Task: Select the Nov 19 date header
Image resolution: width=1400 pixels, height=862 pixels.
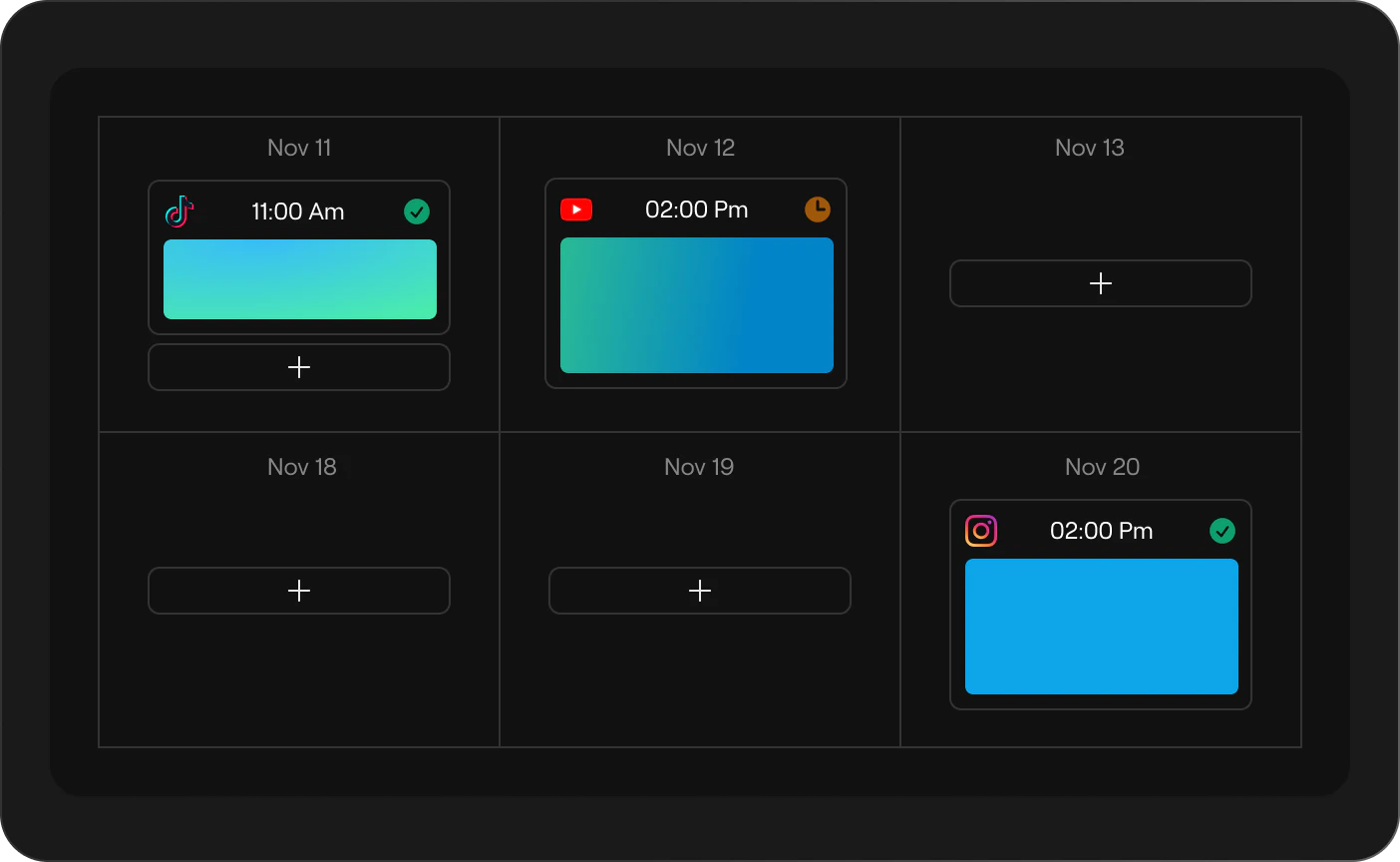Action: 699,467
